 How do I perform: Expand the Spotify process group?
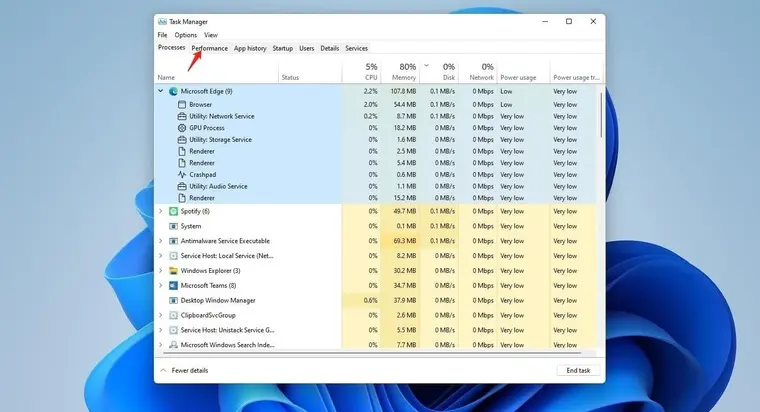point(160,211)
